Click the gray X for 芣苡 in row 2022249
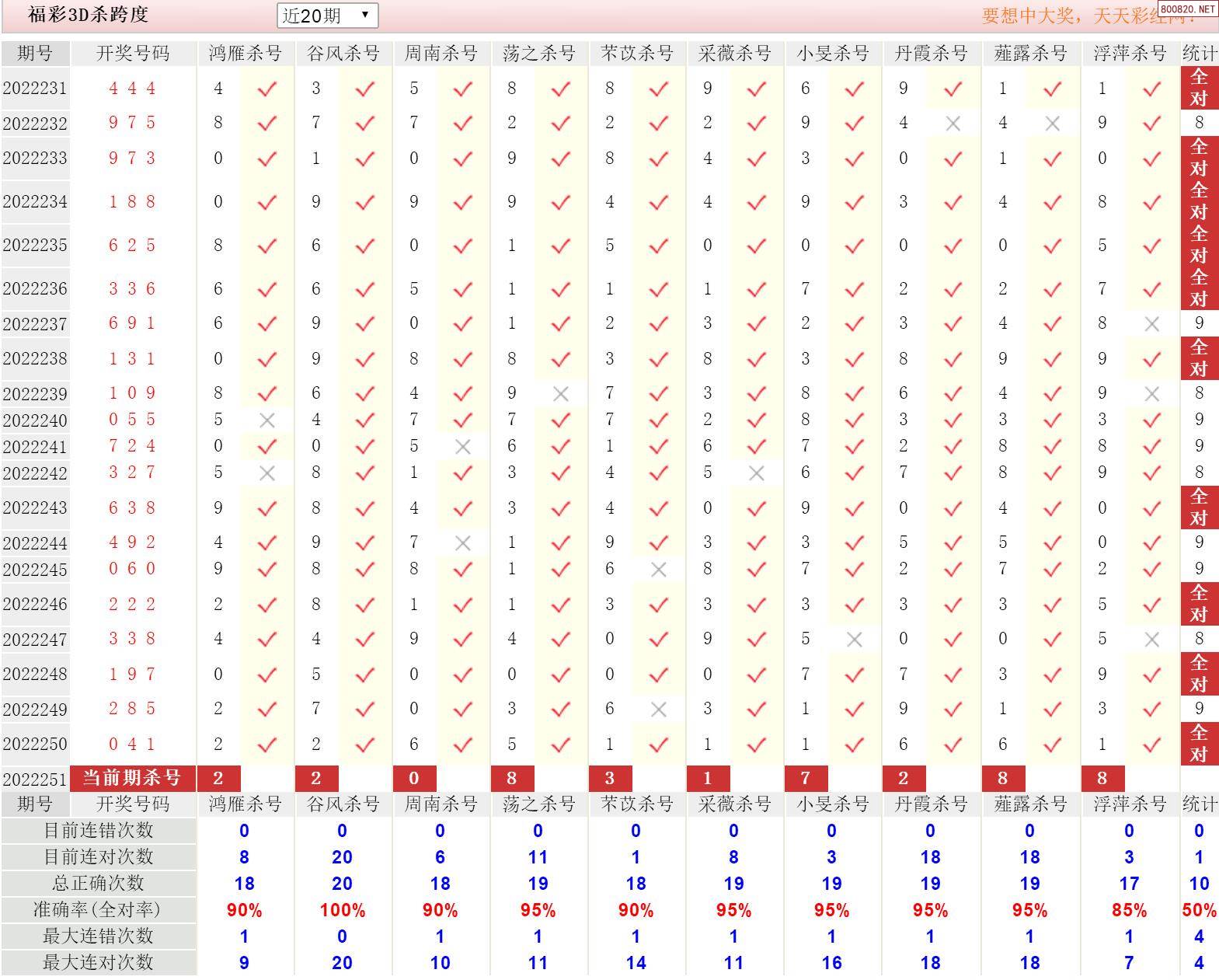Image resolution: width=1219 pixels, height=980 pixels. (658, 710)
